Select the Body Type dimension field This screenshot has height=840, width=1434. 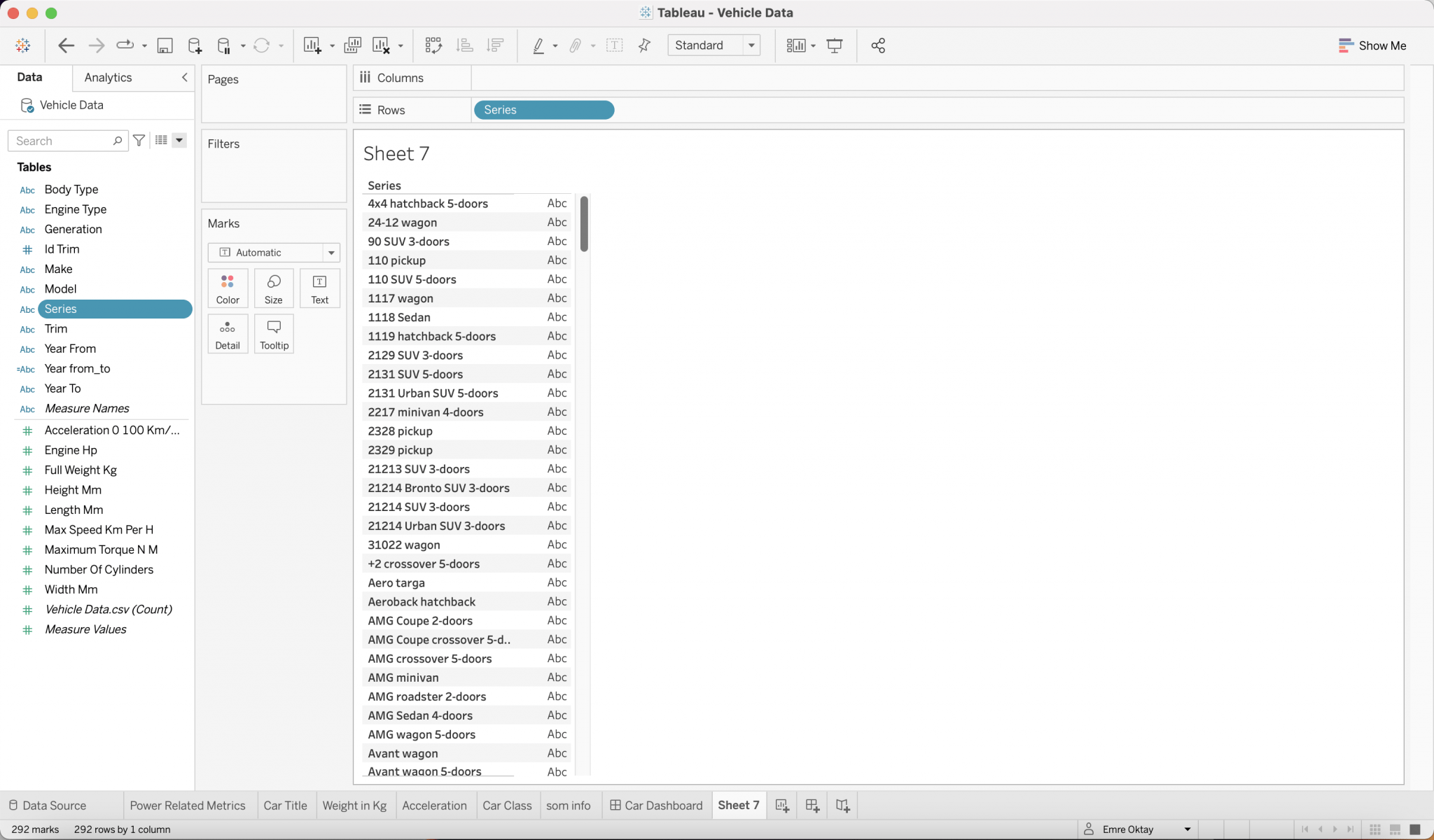click(71, 190)
